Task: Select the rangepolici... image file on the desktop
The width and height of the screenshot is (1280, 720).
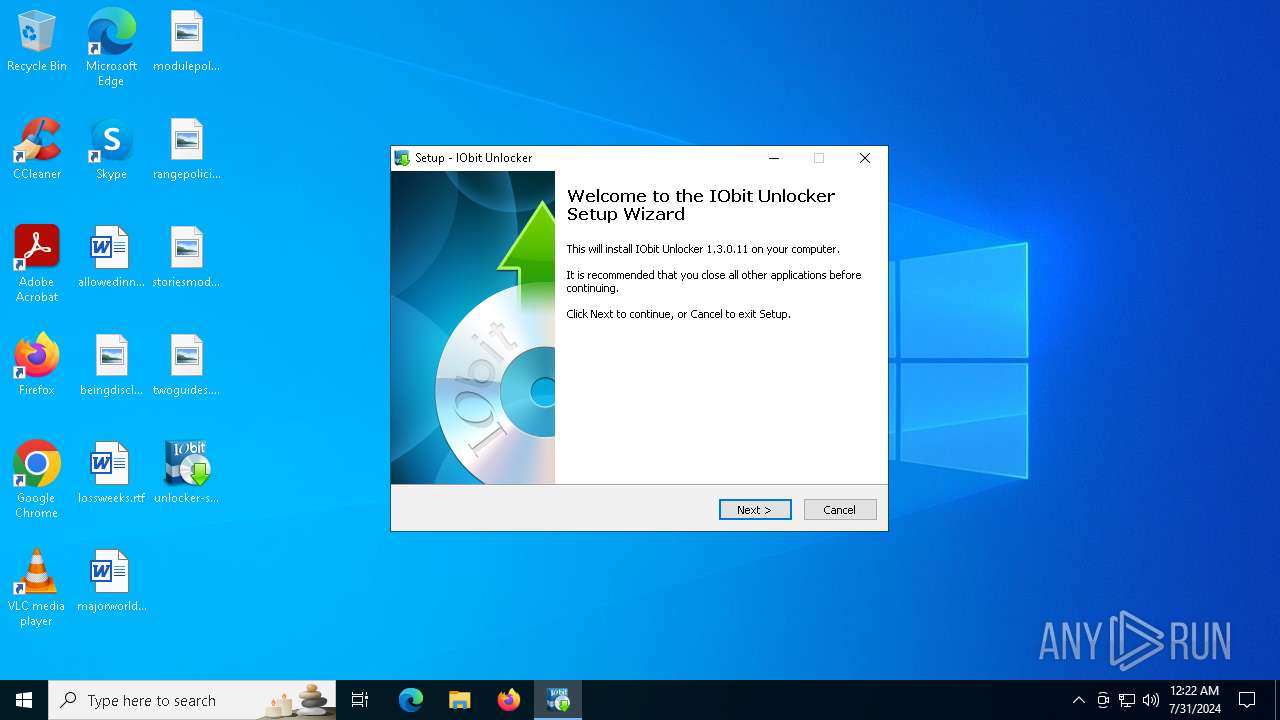Action: [186, 150]
